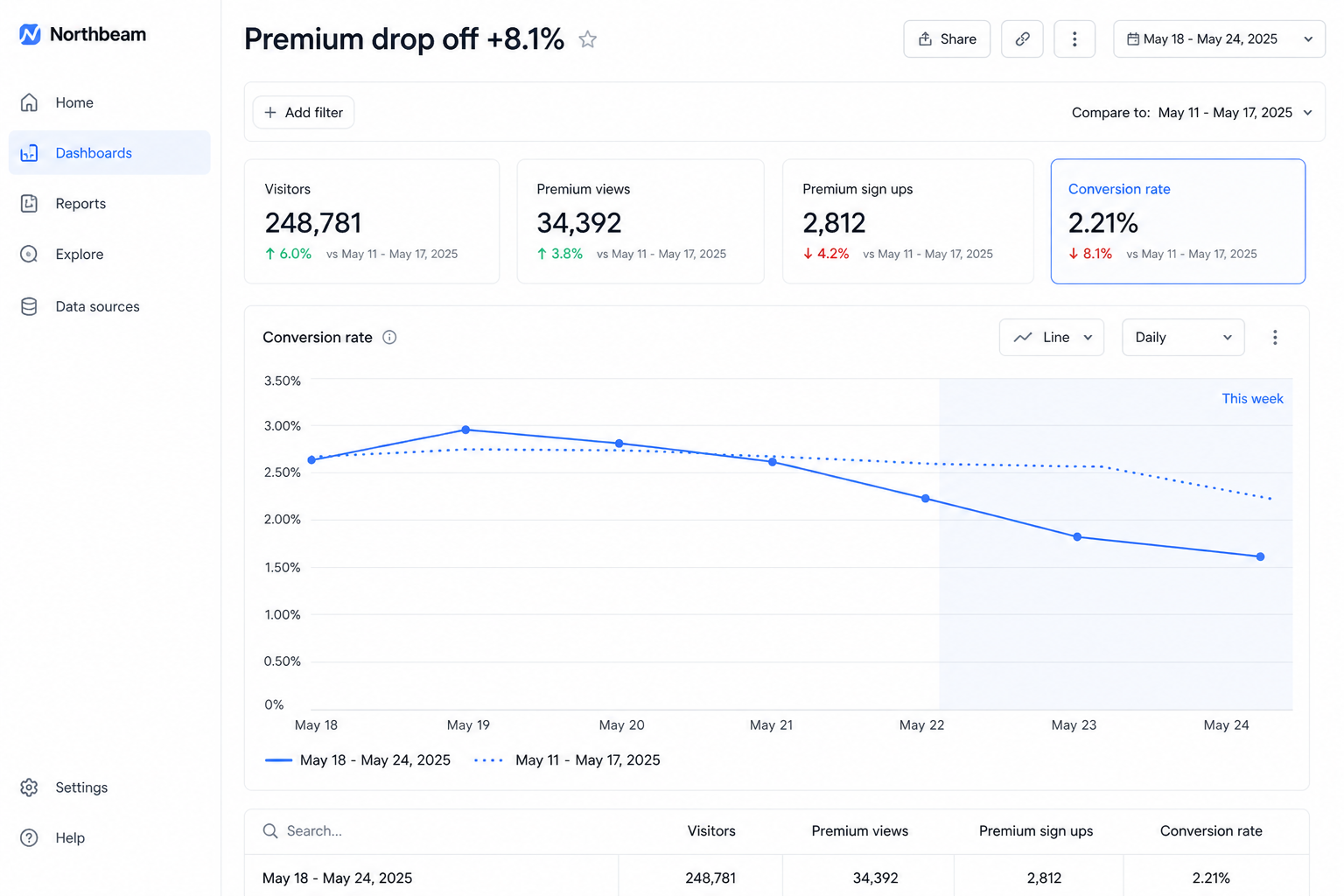Open dashboard more options menu

(1074, 39)
